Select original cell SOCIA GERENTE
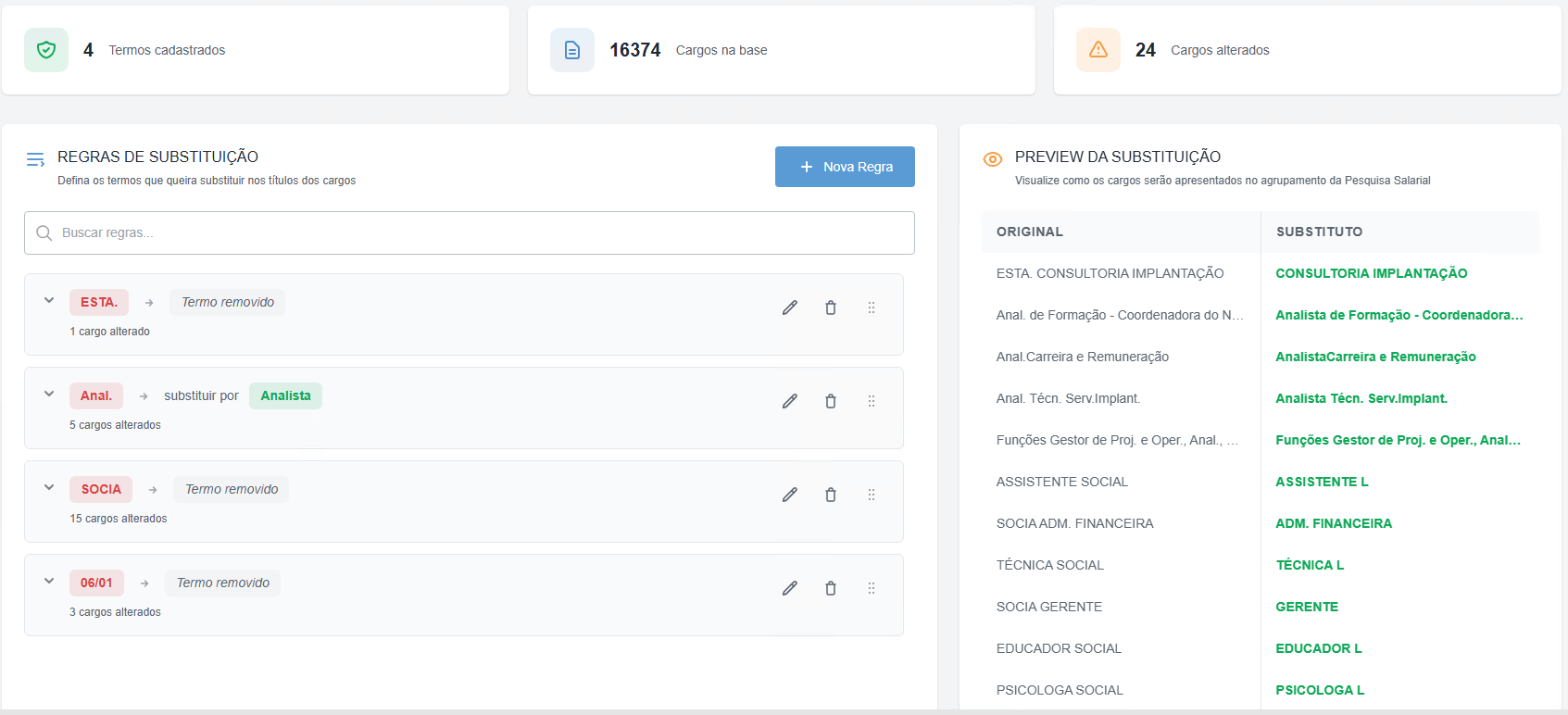 [1049, 607]
